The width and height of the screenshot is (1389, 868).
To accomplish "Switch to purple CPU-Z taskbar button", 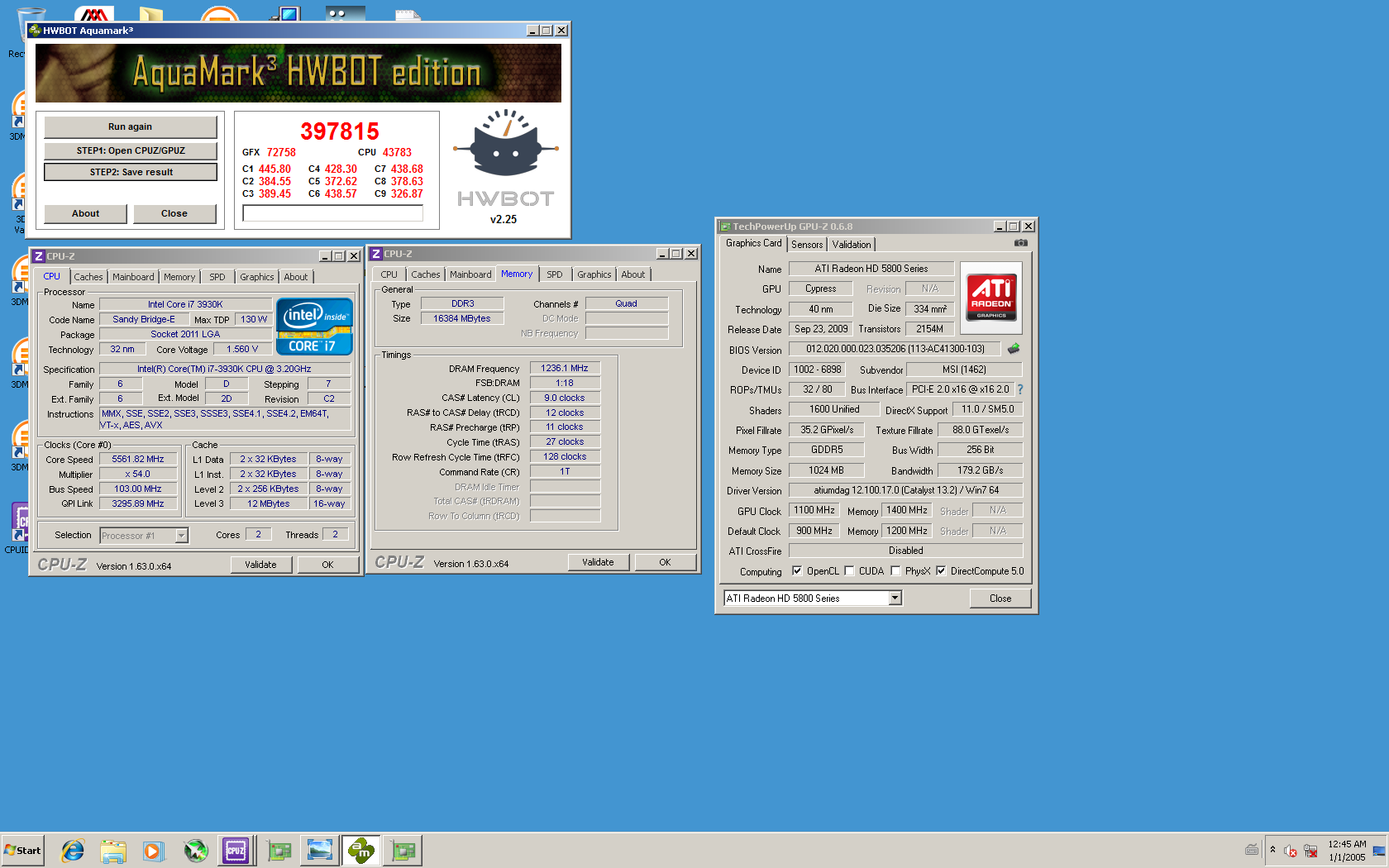I will (236, 850).
